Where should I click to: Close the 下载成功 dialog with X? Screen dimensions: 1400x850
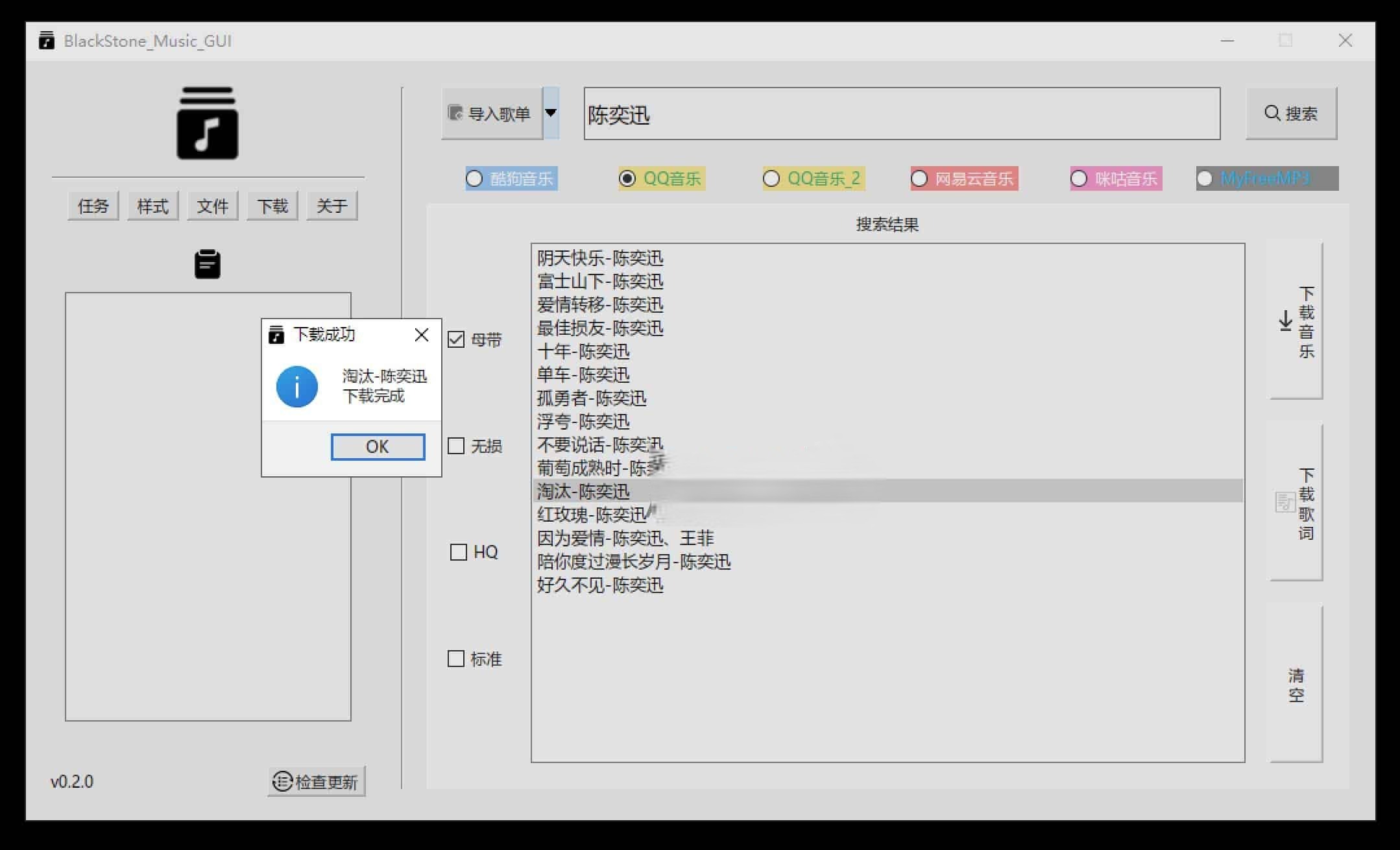422,335
